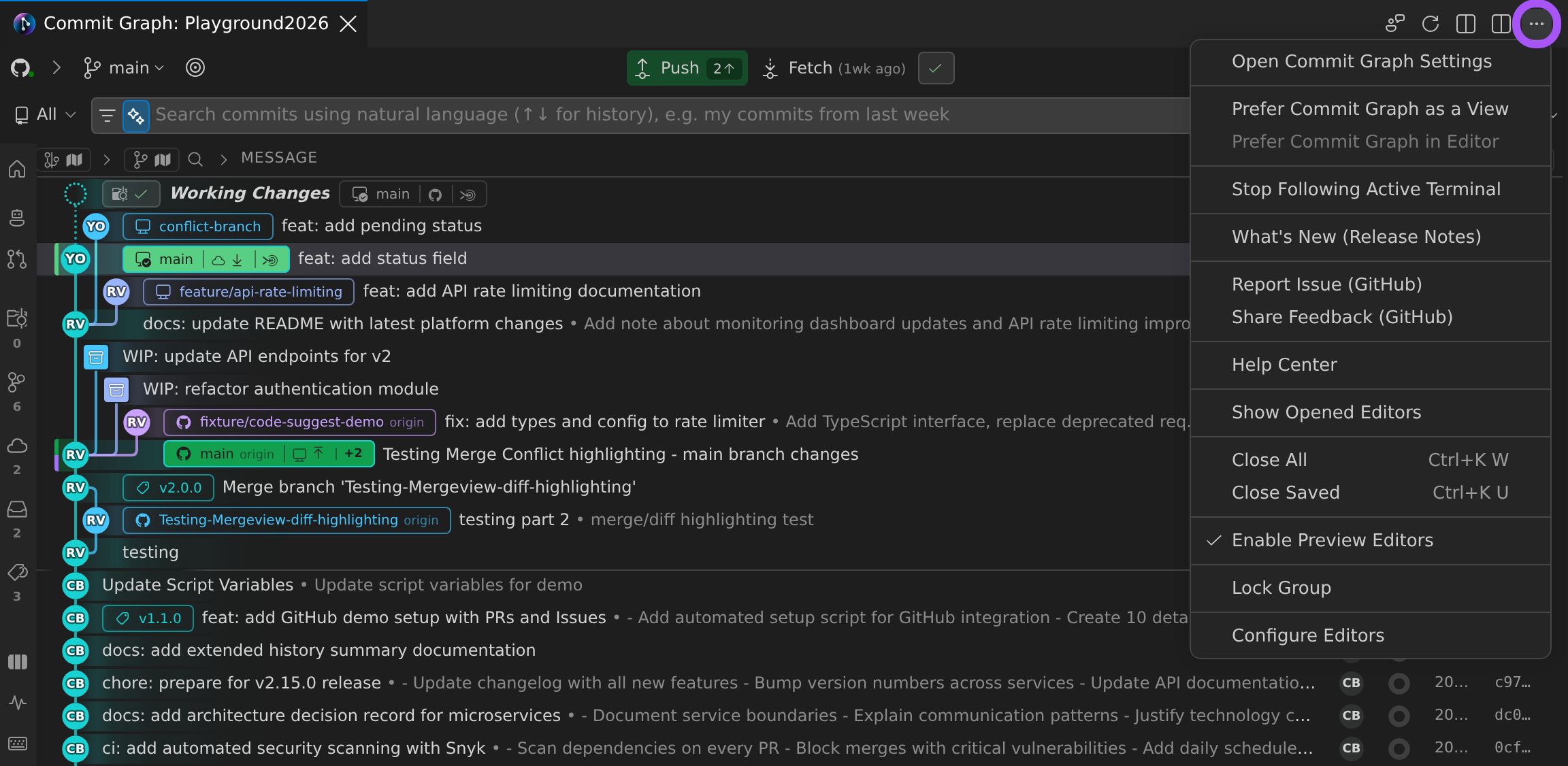Click the activity pulse icon in the sidebar
The height and width of the screenshot is (766, 1568).
pos(17,703)
